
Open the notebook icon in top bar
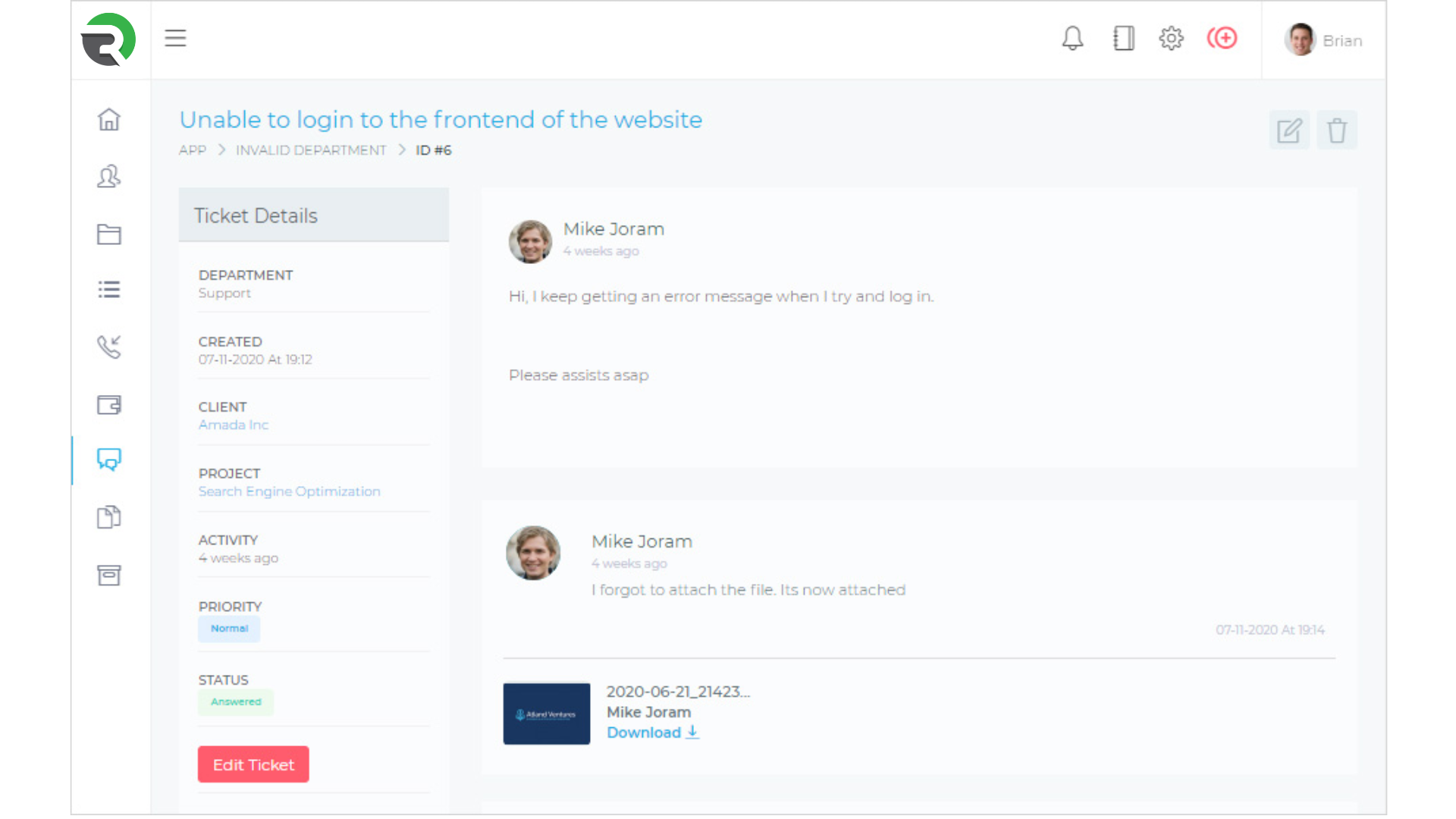click(x=1123, y=39)
